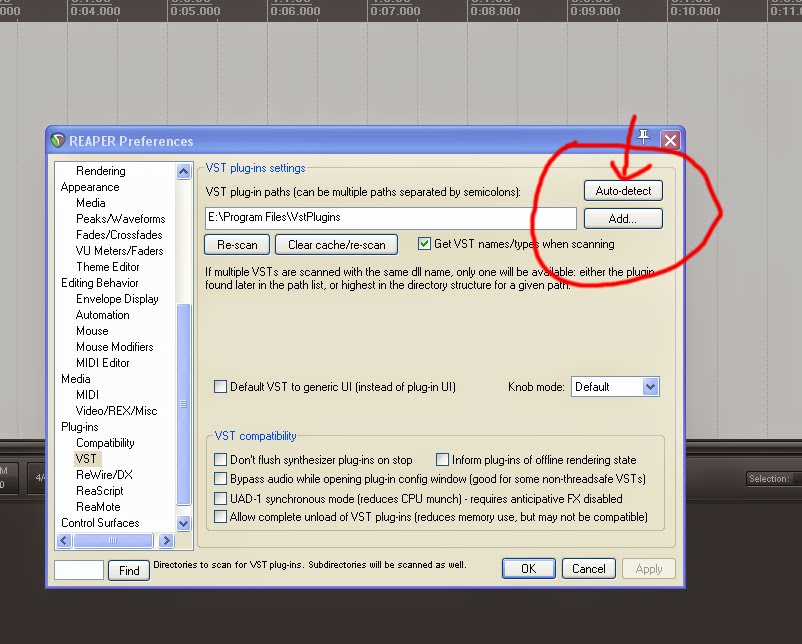
Task: Click the Add... path button
Action: 623,218
